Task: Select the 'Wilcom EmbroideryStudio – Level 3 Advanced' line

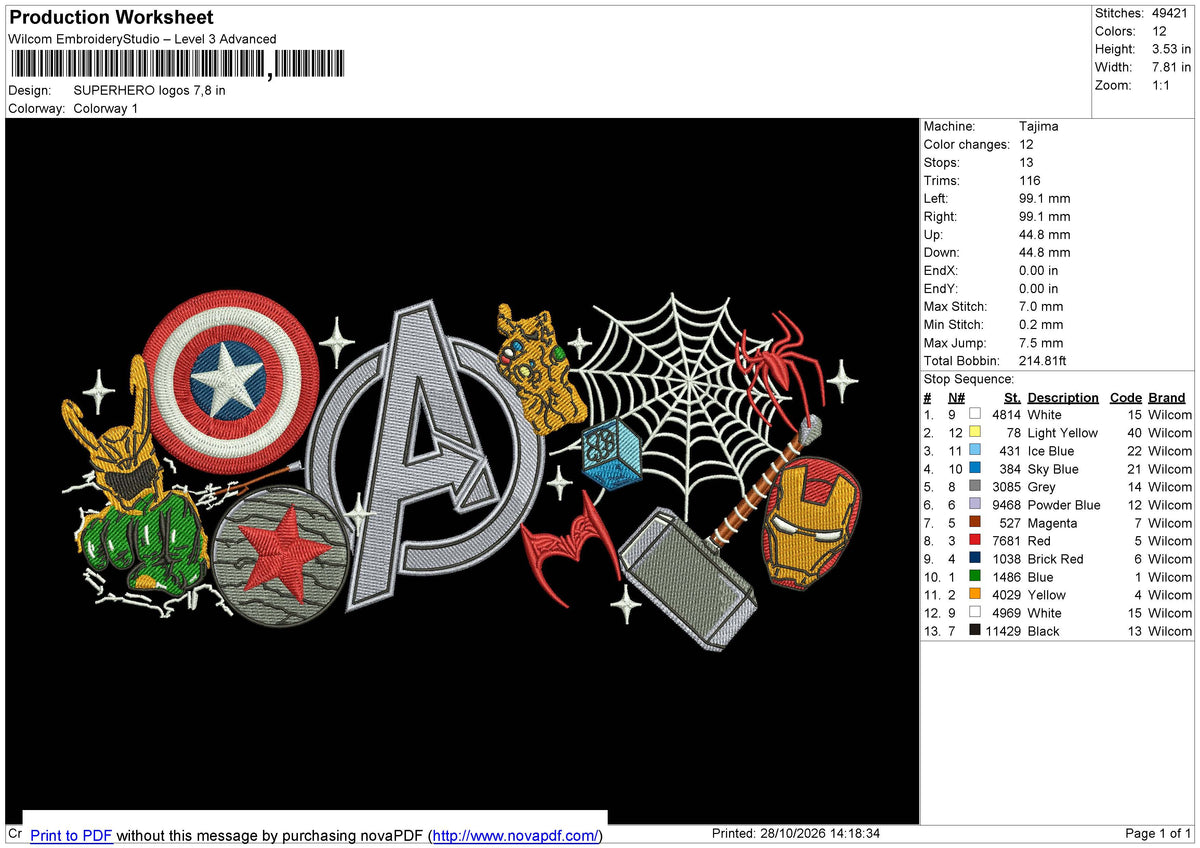Action: click(x=142, y=39)
